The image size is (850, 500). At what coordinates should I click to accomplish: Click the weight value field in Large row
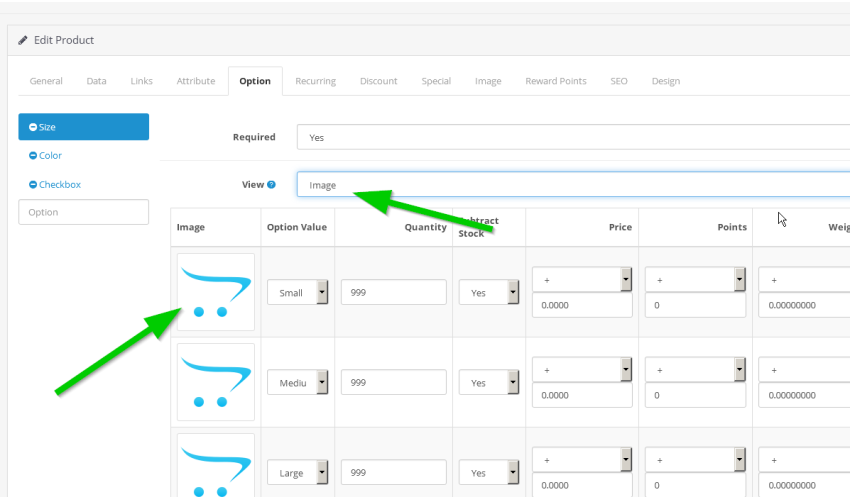[804, 485]
